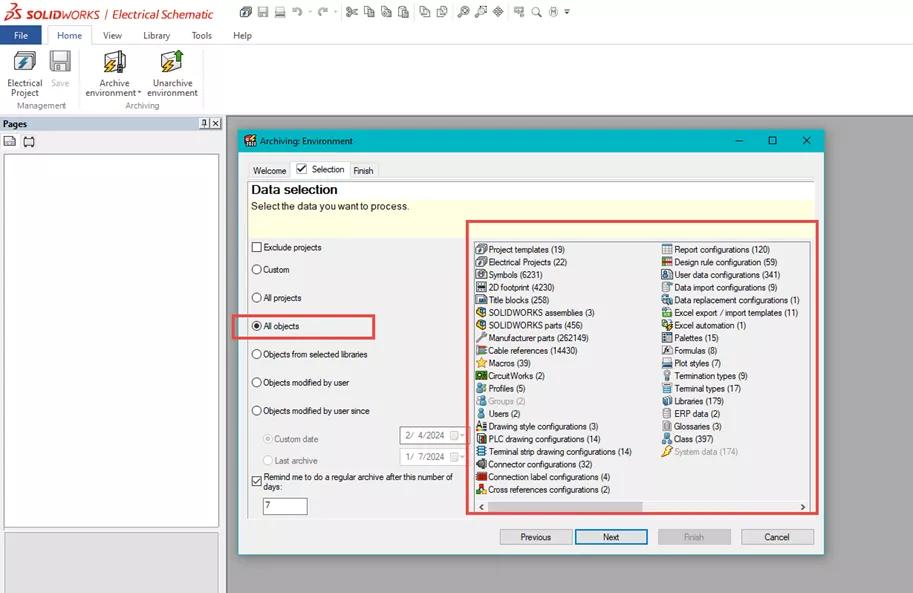
Task: Go to the Welcome wizard tab
Action: pyautogui.click(x=270, y=171)
